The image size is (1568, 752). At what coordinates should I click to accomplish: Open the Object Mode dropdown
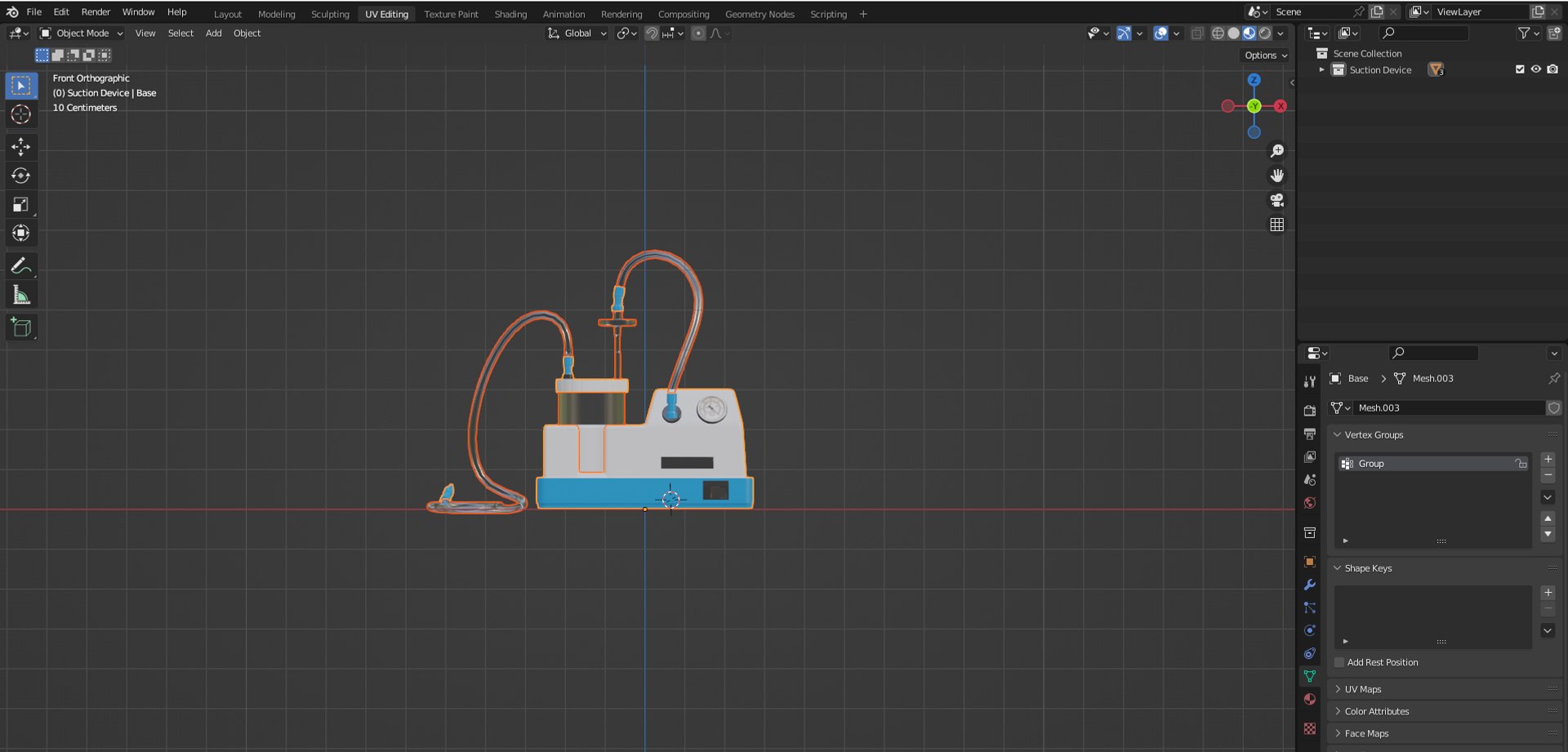[x=82, y=33]
